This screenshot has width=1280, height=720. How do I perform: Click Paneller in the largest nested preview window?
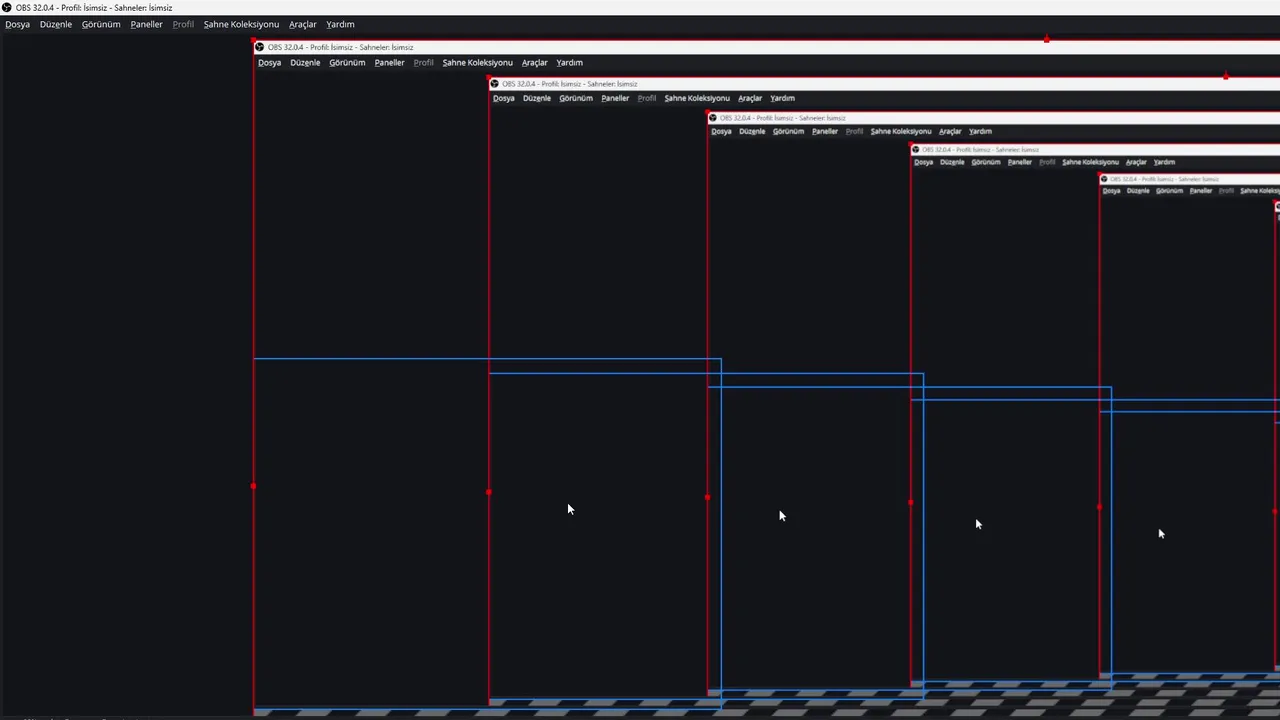click(389, 62)
